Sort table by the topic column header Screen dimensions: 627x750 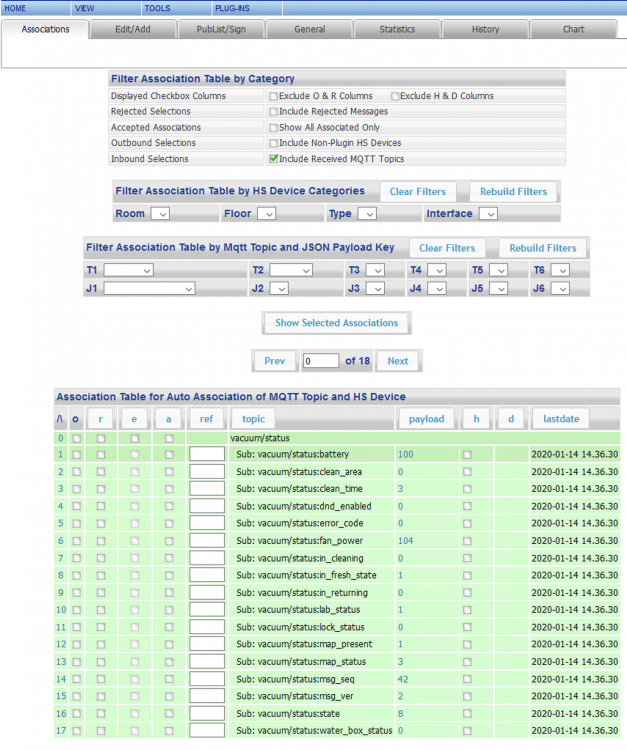[x=253, y=419]
